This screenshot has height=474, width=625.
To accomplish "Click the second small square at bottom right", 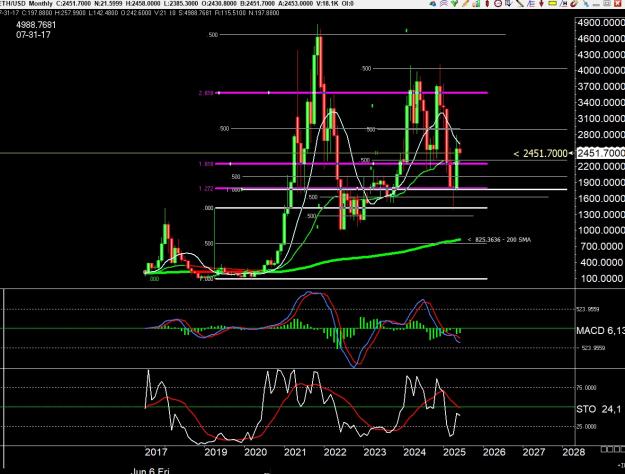I will (610, 450).
